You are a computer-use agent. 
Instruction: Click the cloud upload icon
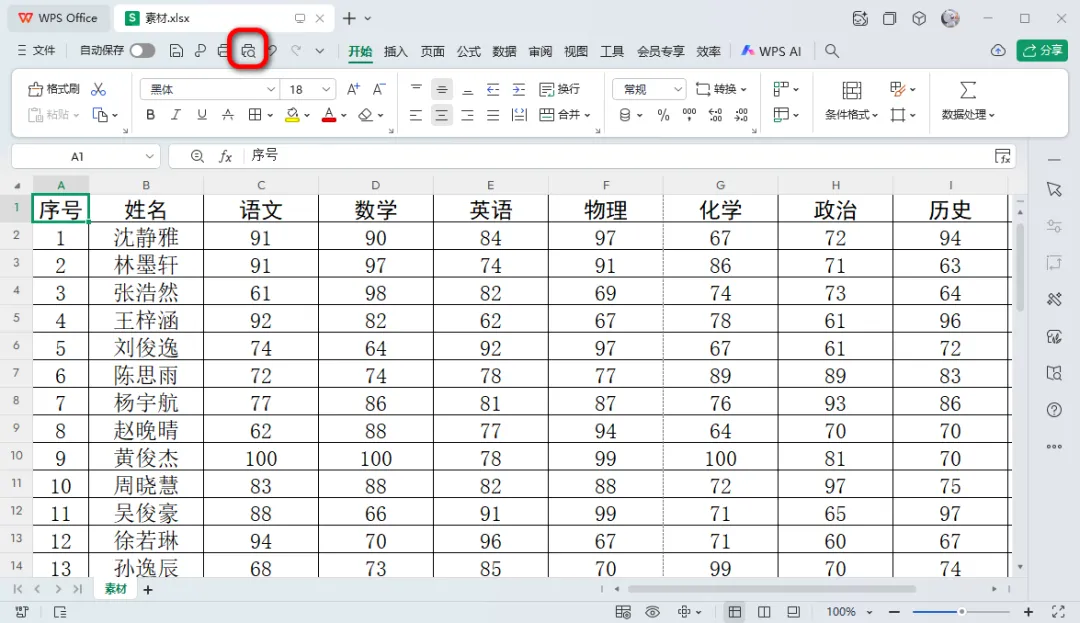[997, 50]
